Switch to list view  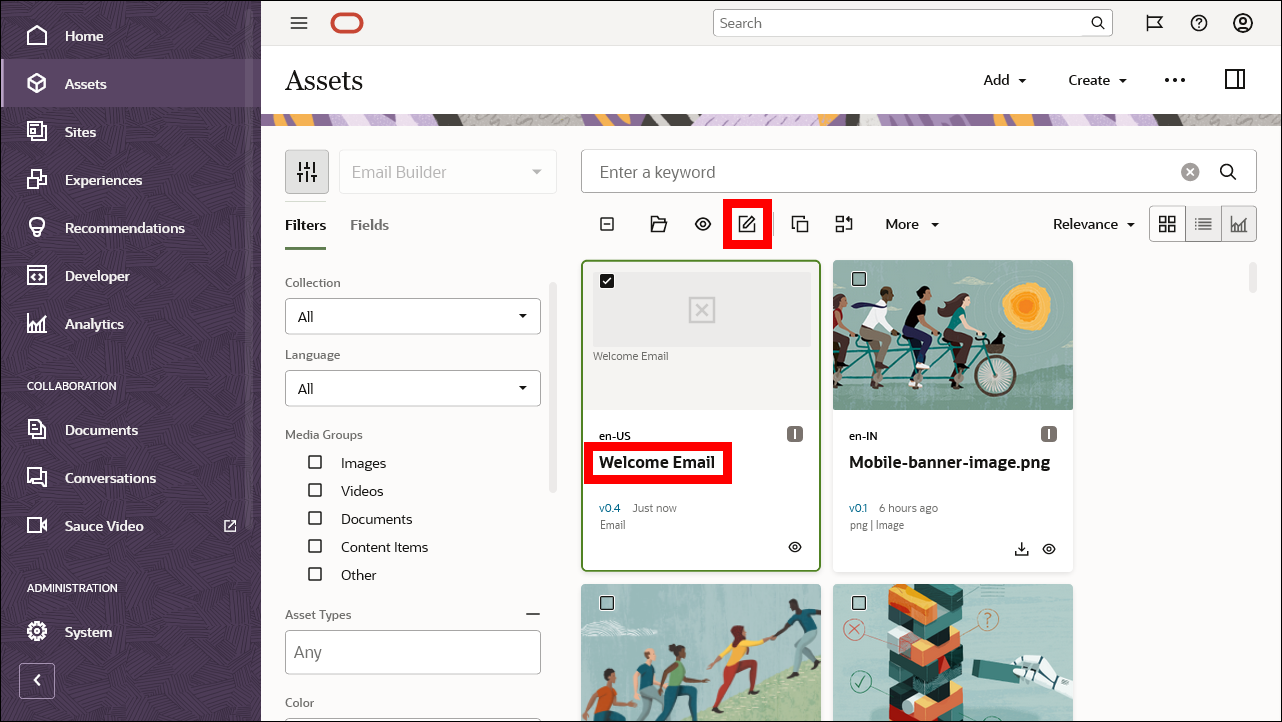(1204, 224)
